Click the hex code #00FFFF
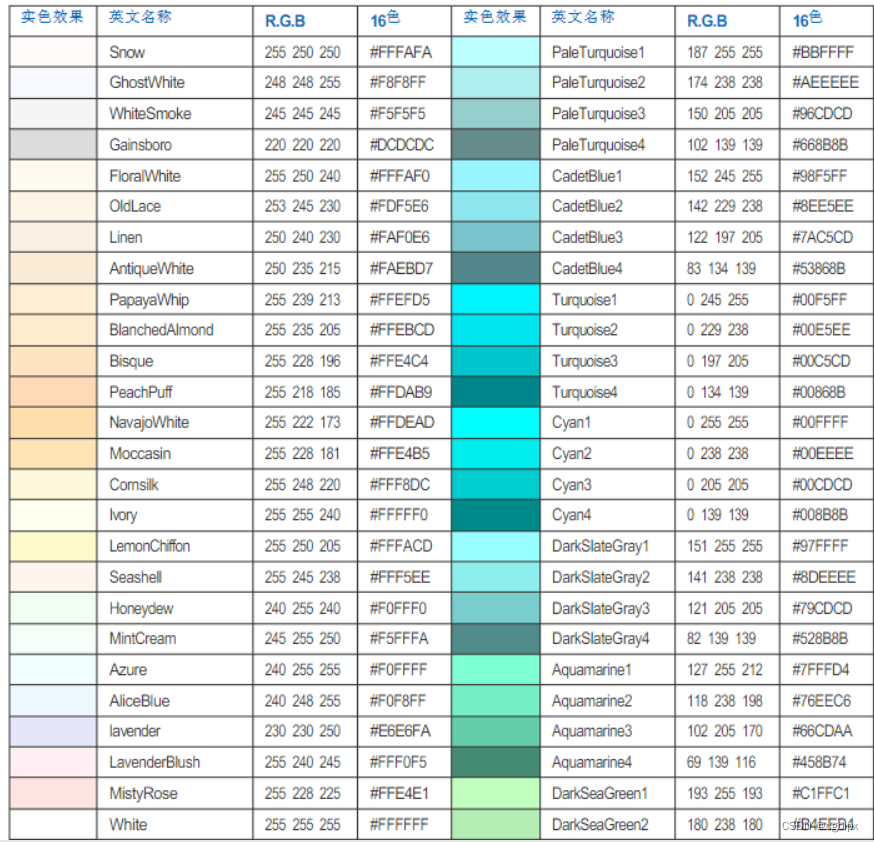This screenshot has height=842, width=874. click(820, 422)
